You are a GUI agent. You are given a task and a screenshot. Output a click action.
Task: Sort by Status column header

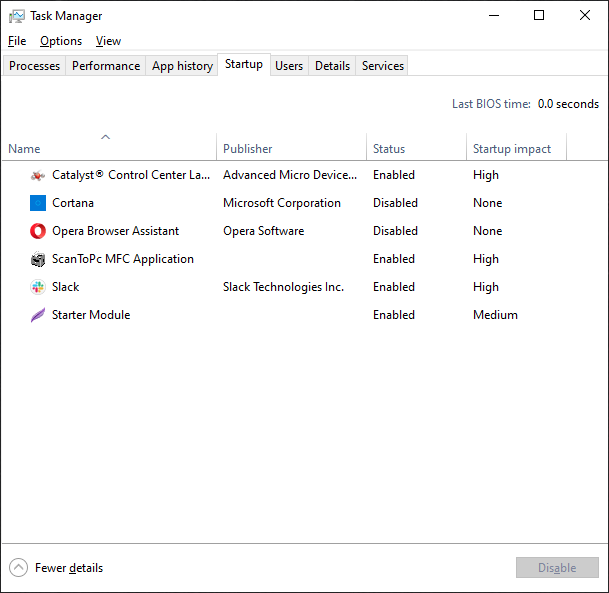[x=389, y=149]
